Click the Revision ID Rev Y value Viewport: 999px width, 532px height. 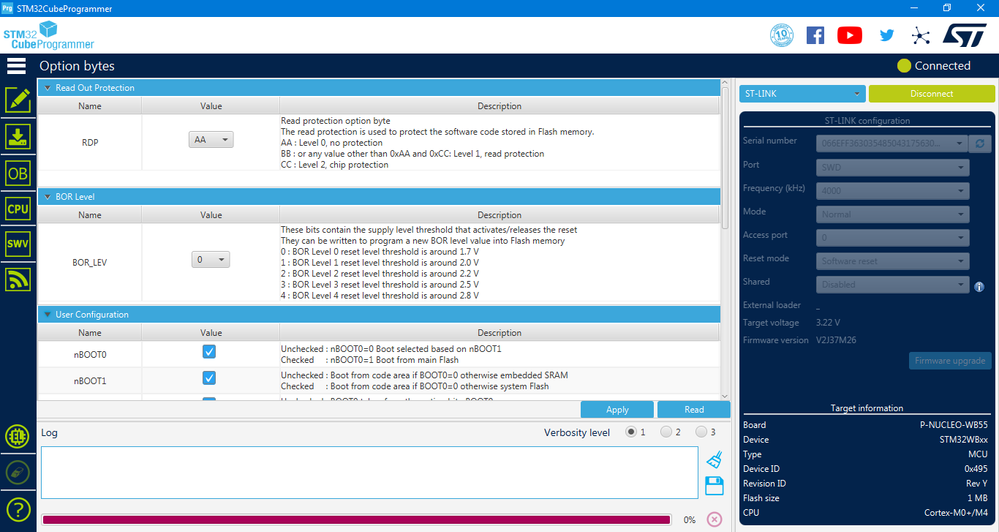click(x=977, y=484)
